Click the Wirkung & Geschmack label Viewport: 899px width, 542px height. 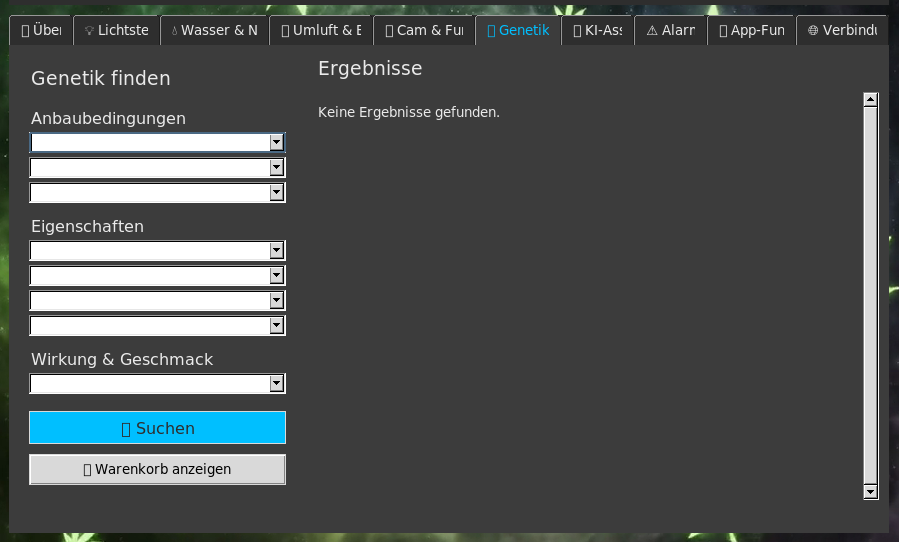click(x=122, y=360)
